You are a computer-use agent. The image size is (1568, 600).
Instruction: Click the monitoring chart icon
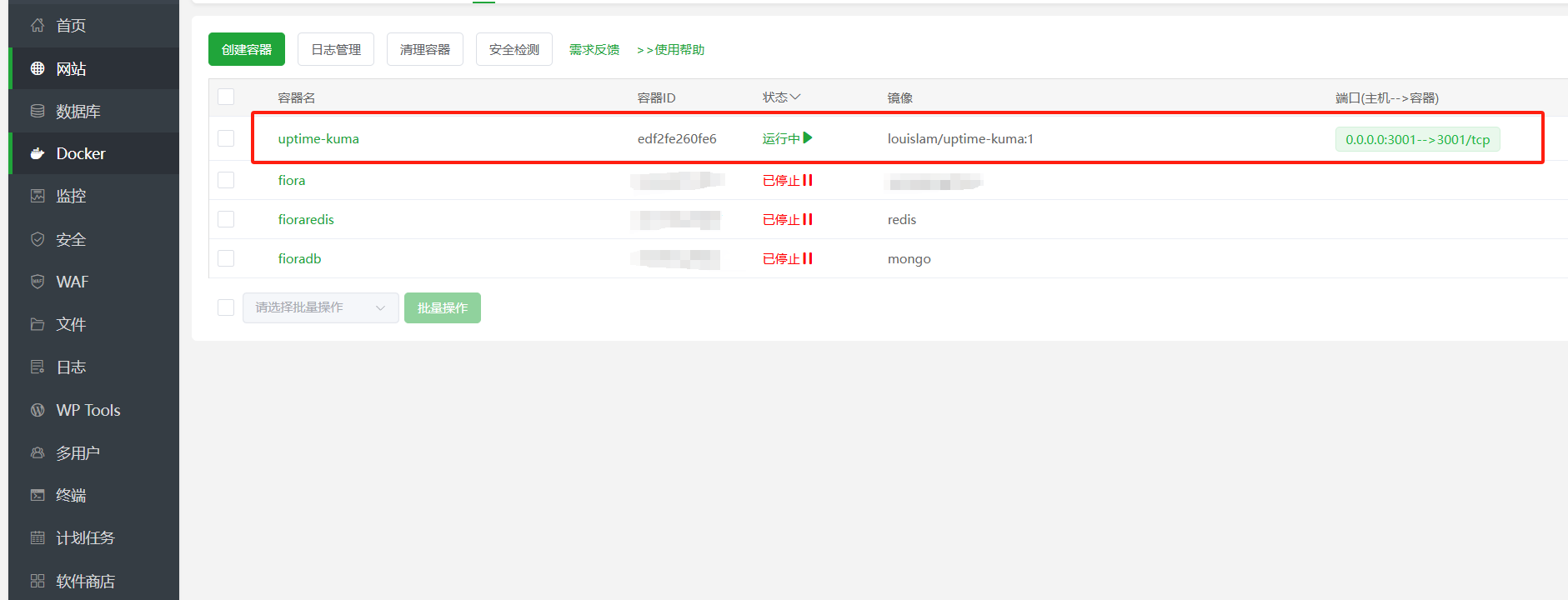[x=38, y=196]
